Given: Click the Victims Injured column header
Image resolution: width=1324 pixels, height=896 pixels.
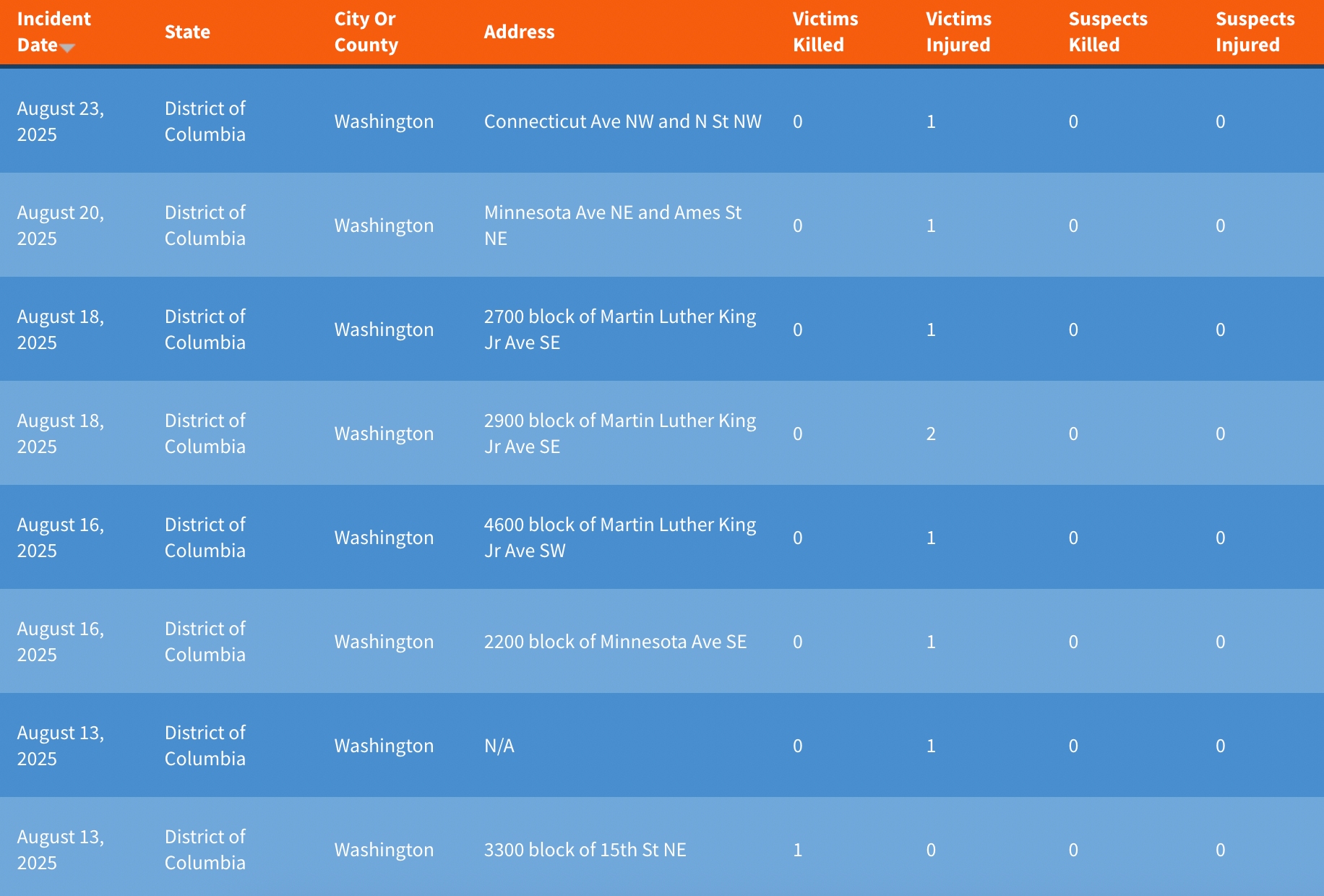Looking at the screenshot, I should (x=958, y=32).
